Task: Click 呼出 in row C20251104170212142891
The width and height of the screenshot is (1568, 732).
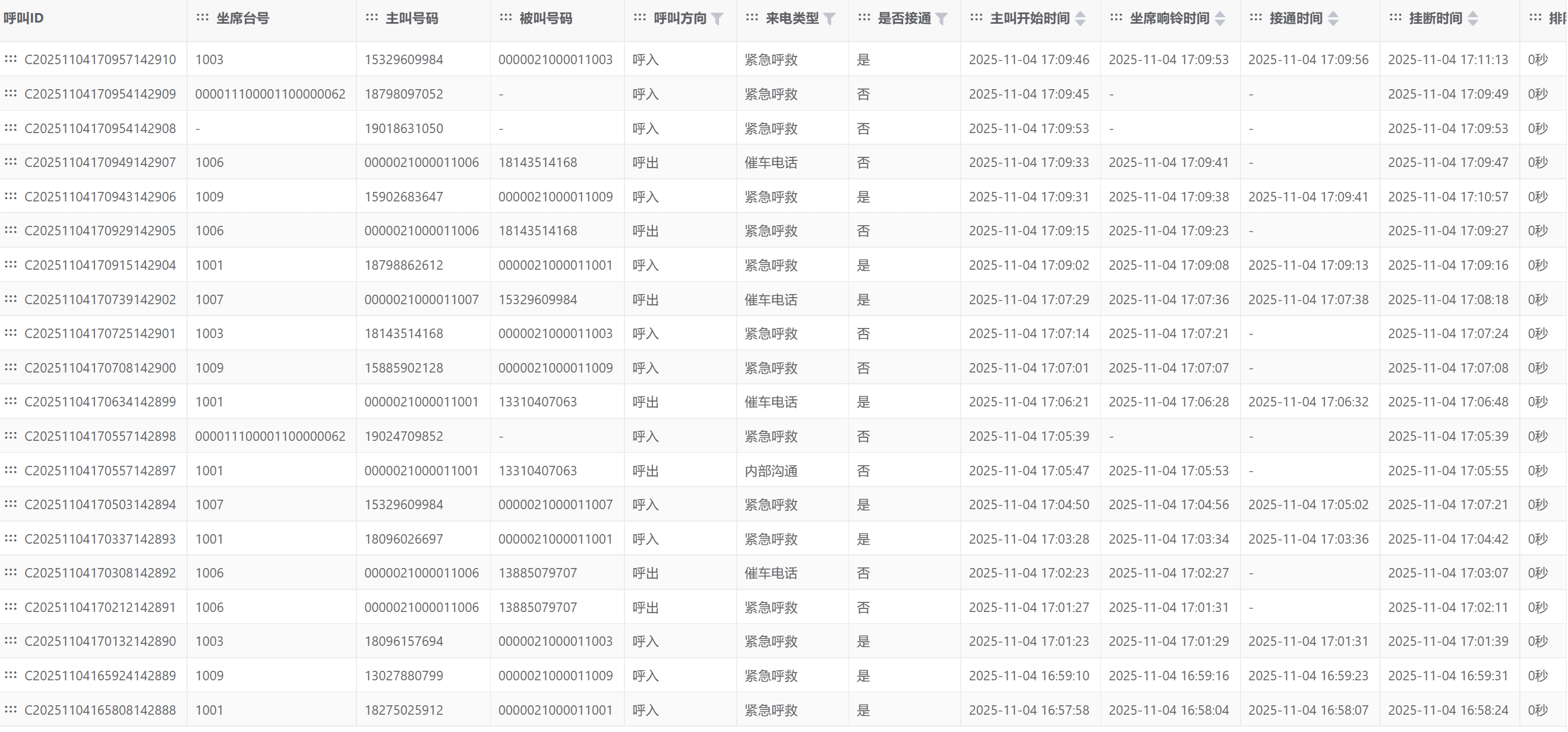Action: coord(645,607)
